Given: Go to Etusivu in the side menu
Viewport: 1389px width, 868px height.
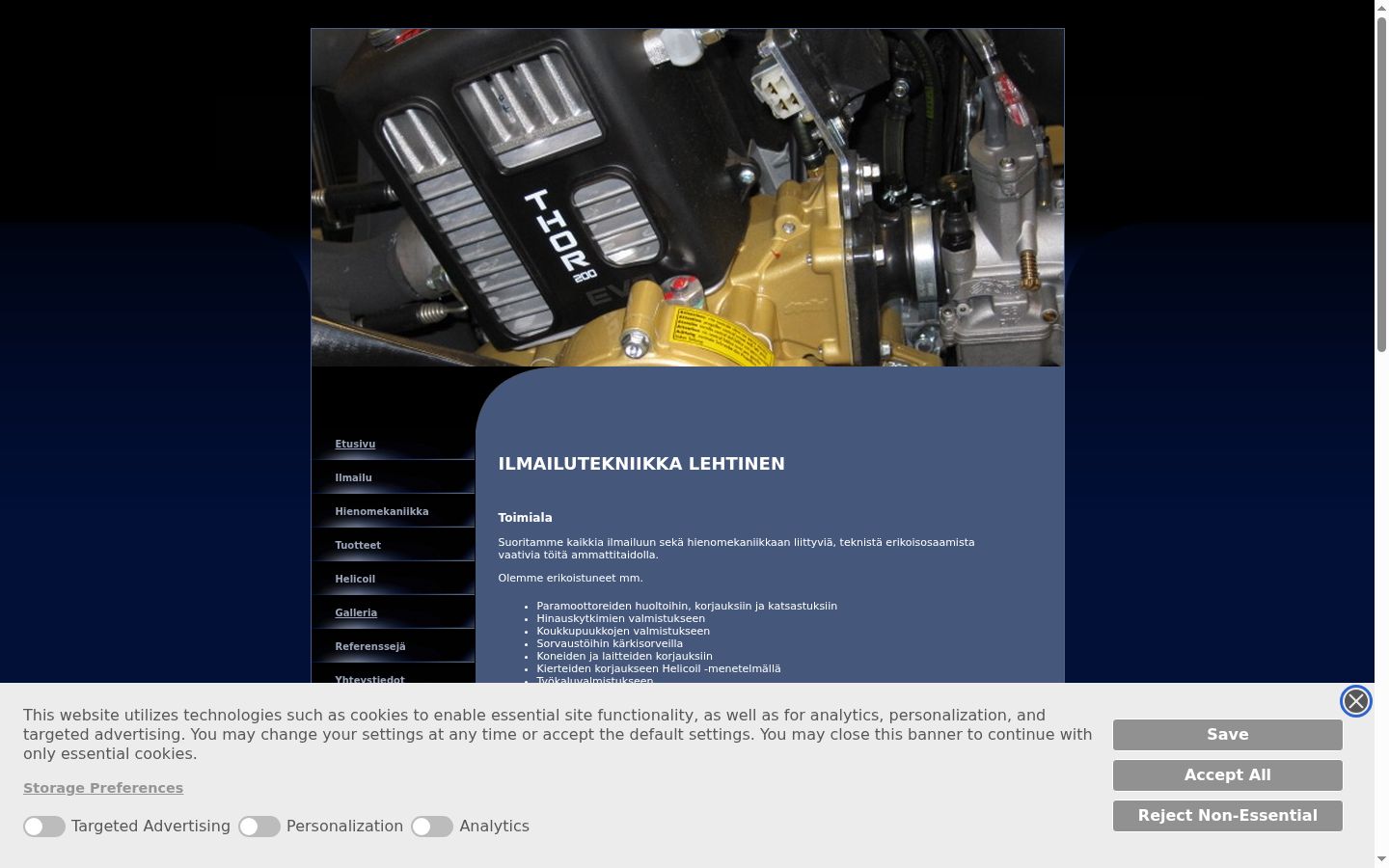Looking at the screenshot, I should click(x=355, y=444).
